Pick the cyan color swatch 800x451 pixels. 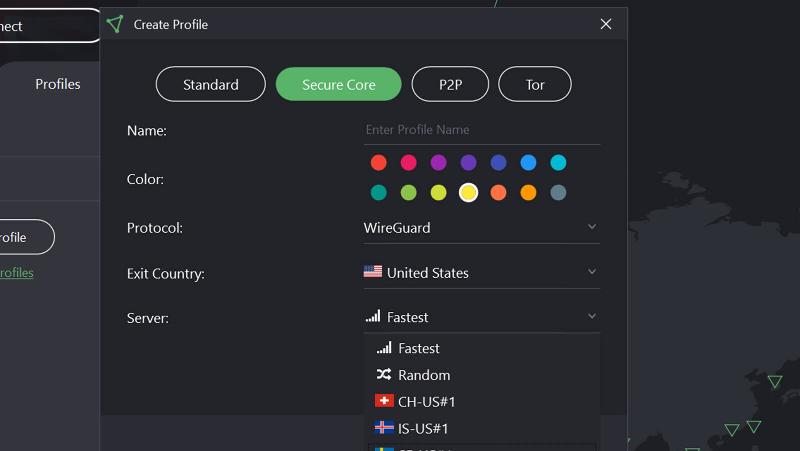[x=558, y=163]
